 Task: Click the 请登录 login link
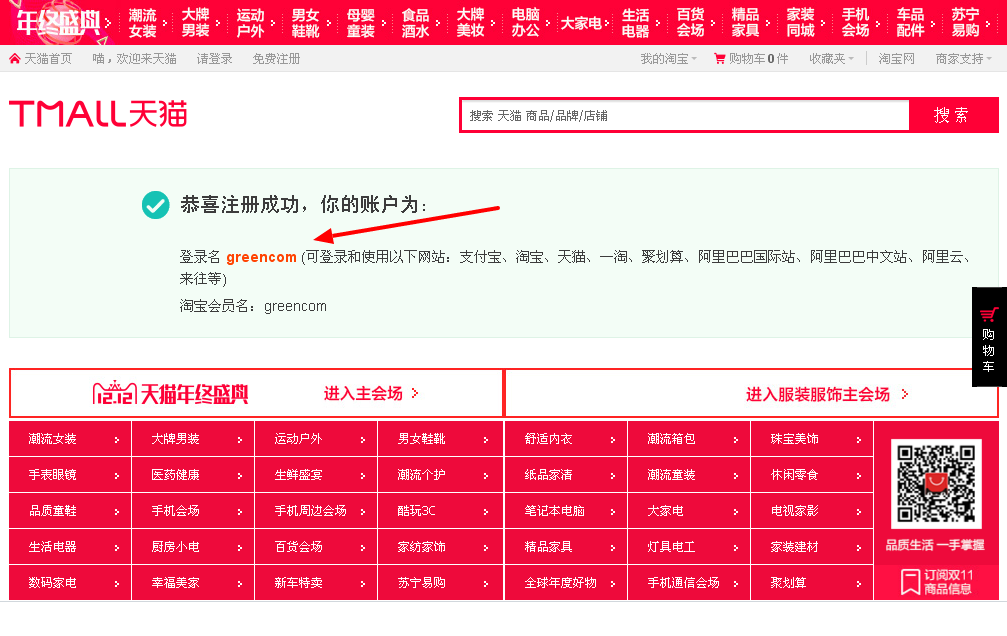(215, 59)
